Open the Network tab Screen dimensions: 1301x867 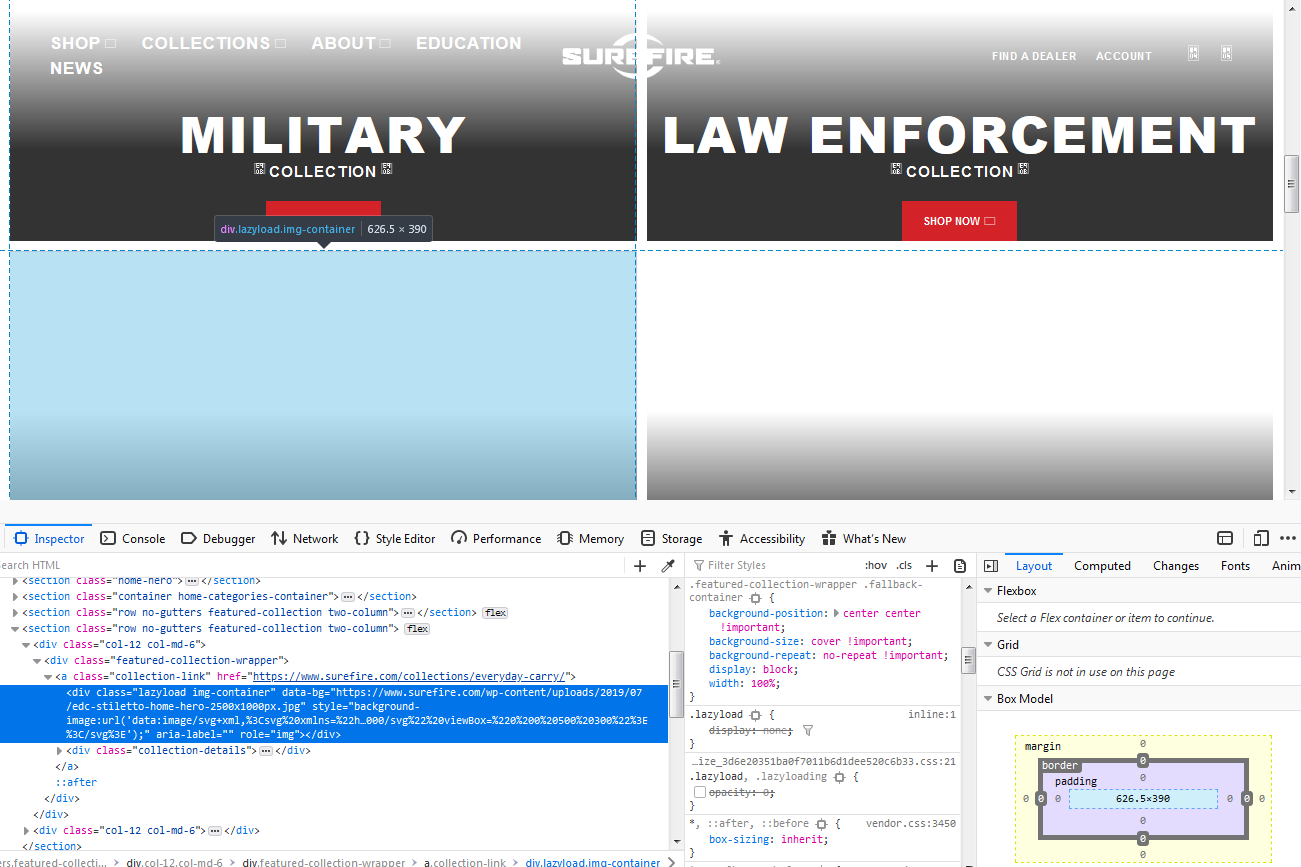[305, 538]
